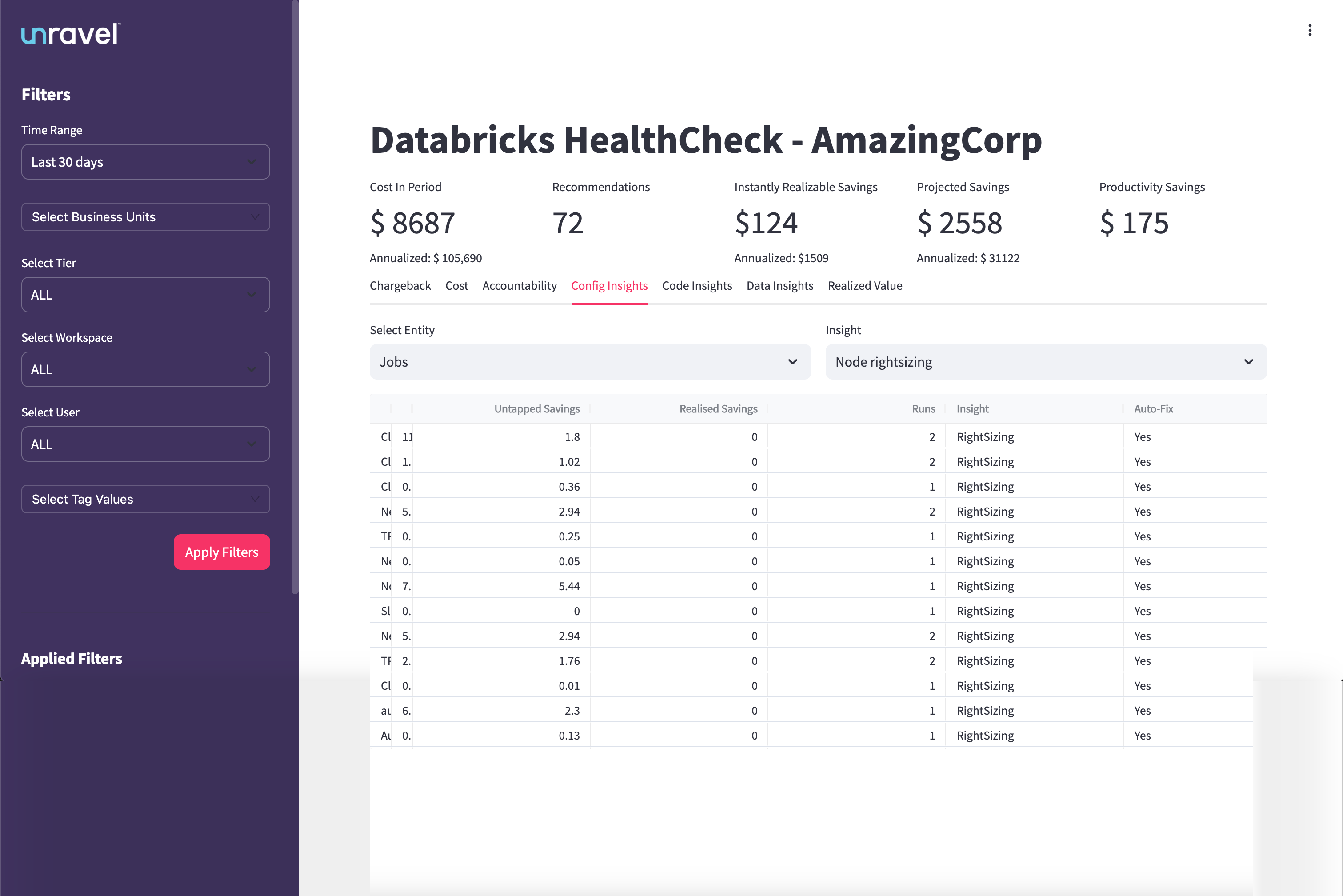Open the Data Insights tab
Image resolution: width=1343 pixels, height=896 pixels.
pos(780,286)
